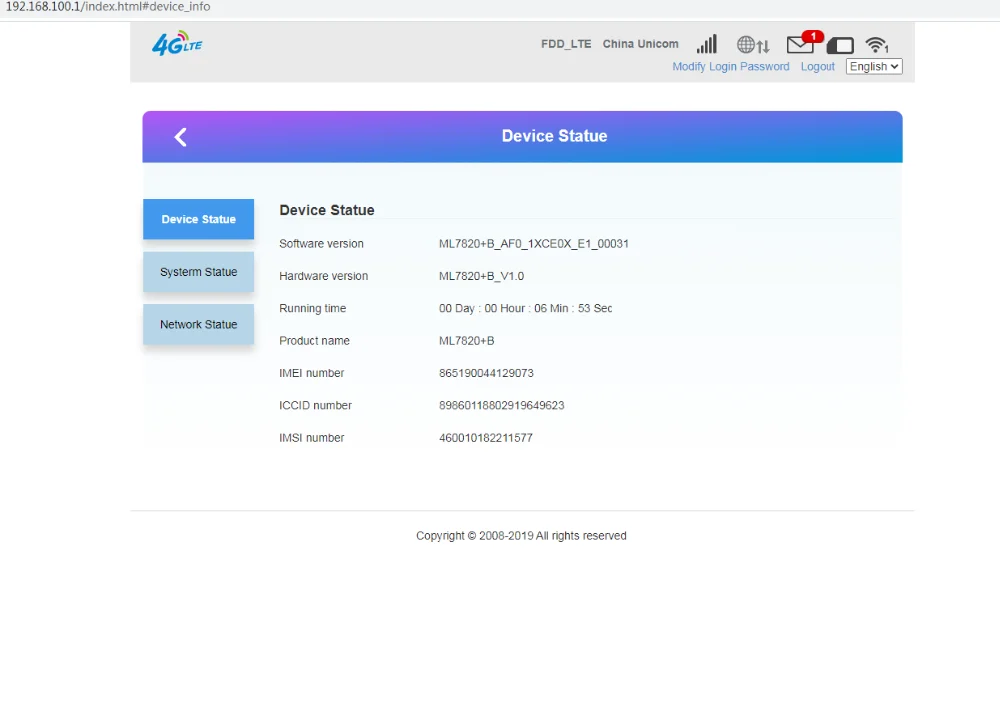Click hardware version value ML7820+B_V1.0
This screenshot has height=724, width=1000.
(482, 276)
